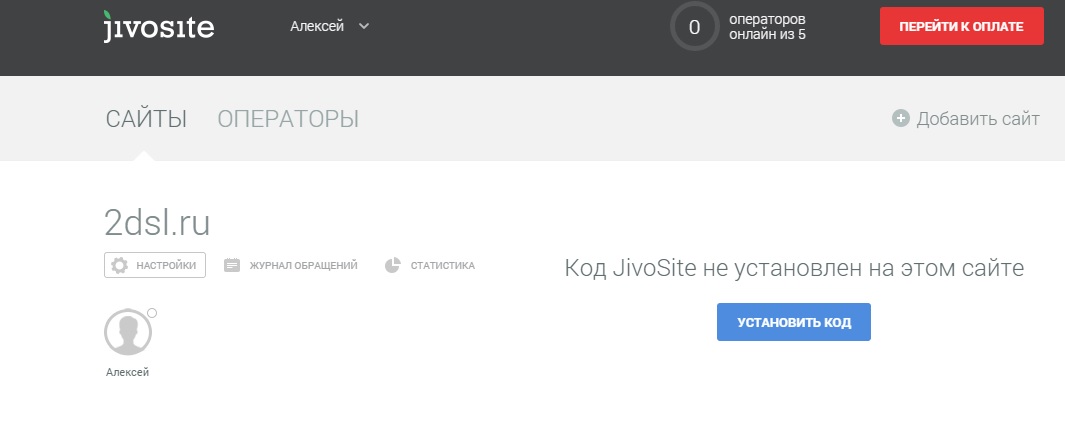
Task: Switch to the Операторы tab
Action: (x=288, y=119)
